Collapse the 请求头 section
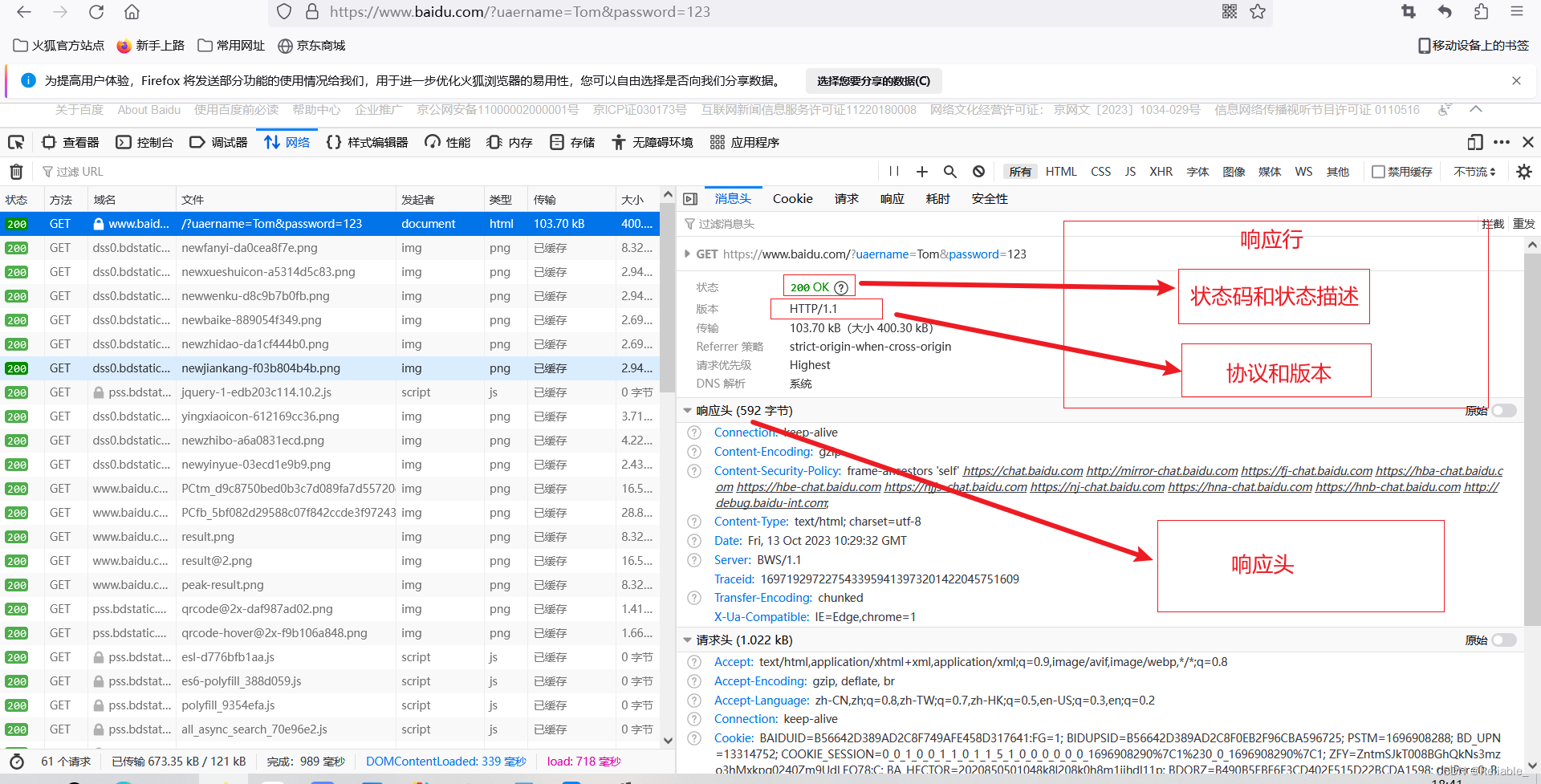Viewport: 1541px width, 784px height. click(687, 640)
